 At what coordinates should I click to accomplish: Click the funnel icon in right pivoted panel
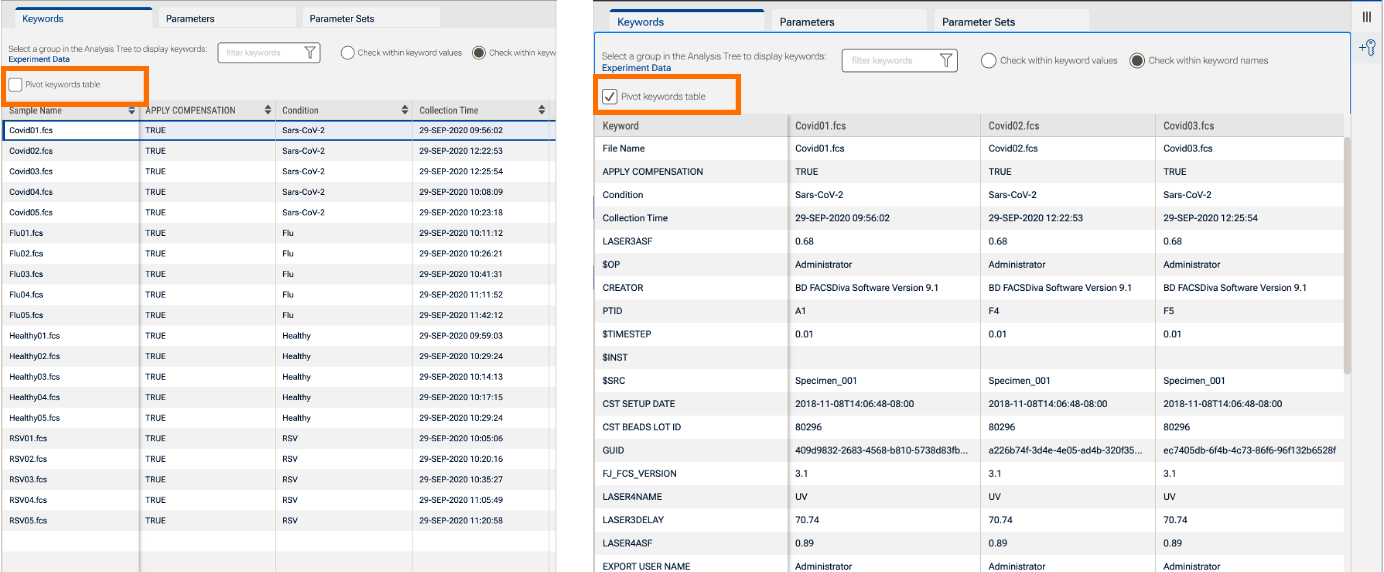click(x=945, y=61)
